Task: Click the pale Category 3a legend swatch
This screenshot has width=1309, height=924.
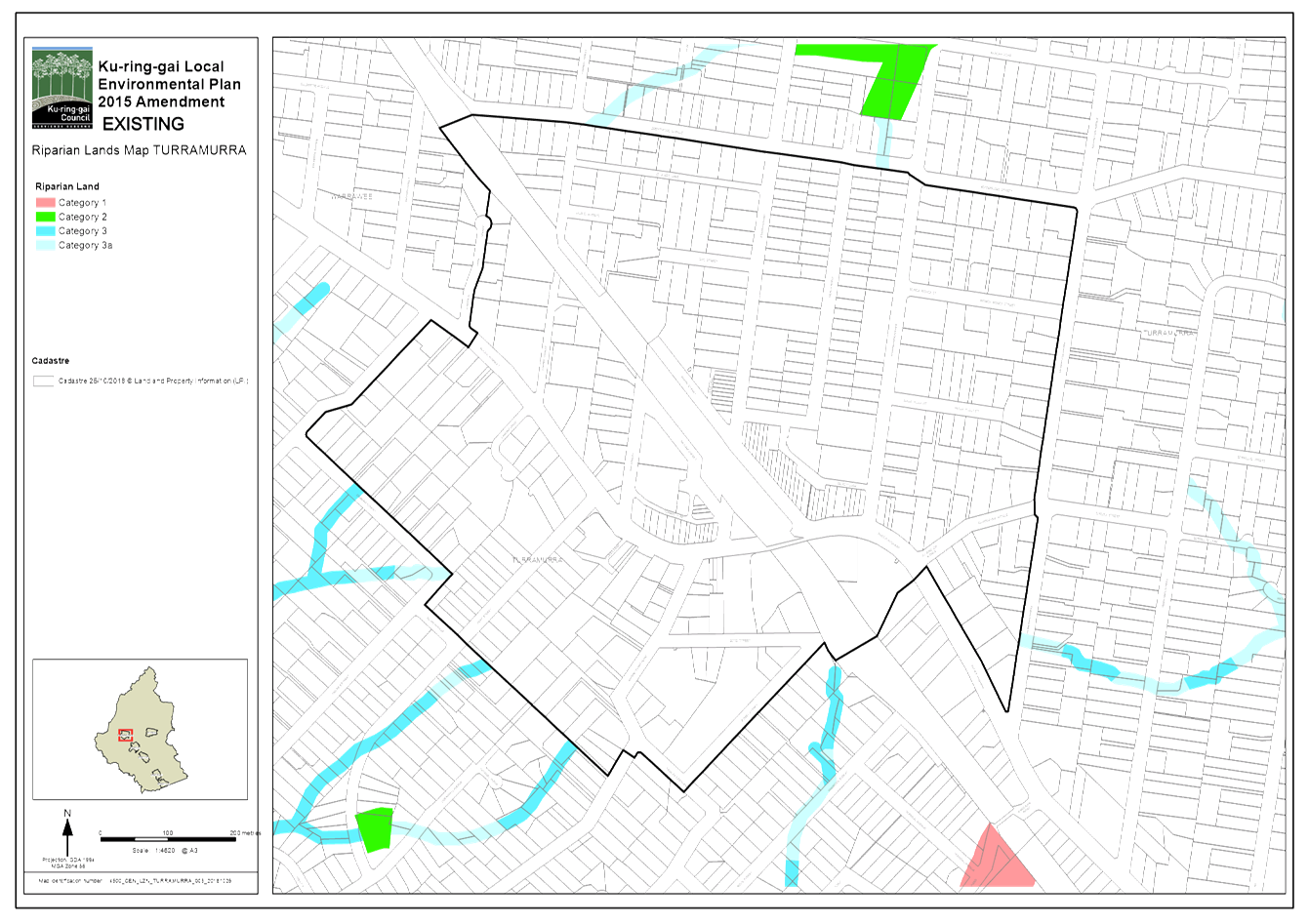Action: click(x=45, y=245)
